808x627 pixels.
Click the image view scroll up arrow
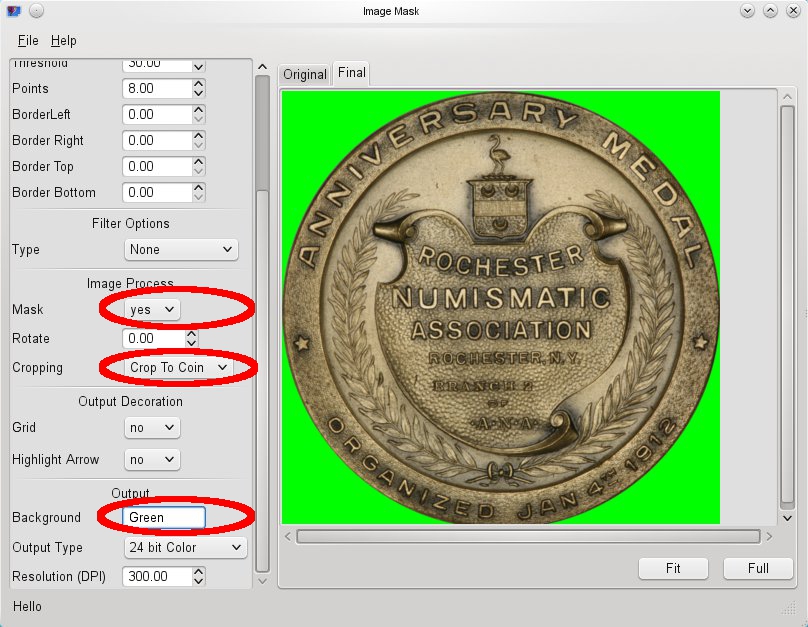[787, 96]
